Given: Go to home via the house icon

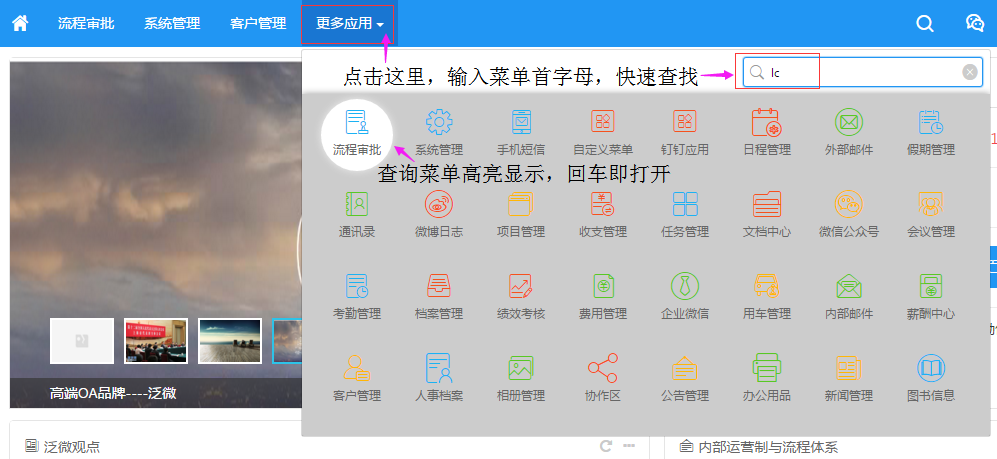Looking at the screenshot, I should (x=20, y=24).
